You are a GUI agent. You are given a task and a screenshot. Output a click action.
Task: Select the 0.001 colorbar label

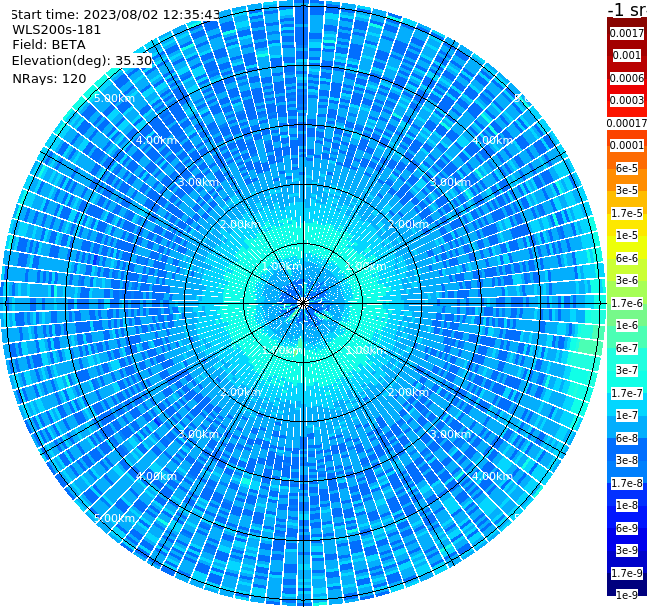point(627,55)
